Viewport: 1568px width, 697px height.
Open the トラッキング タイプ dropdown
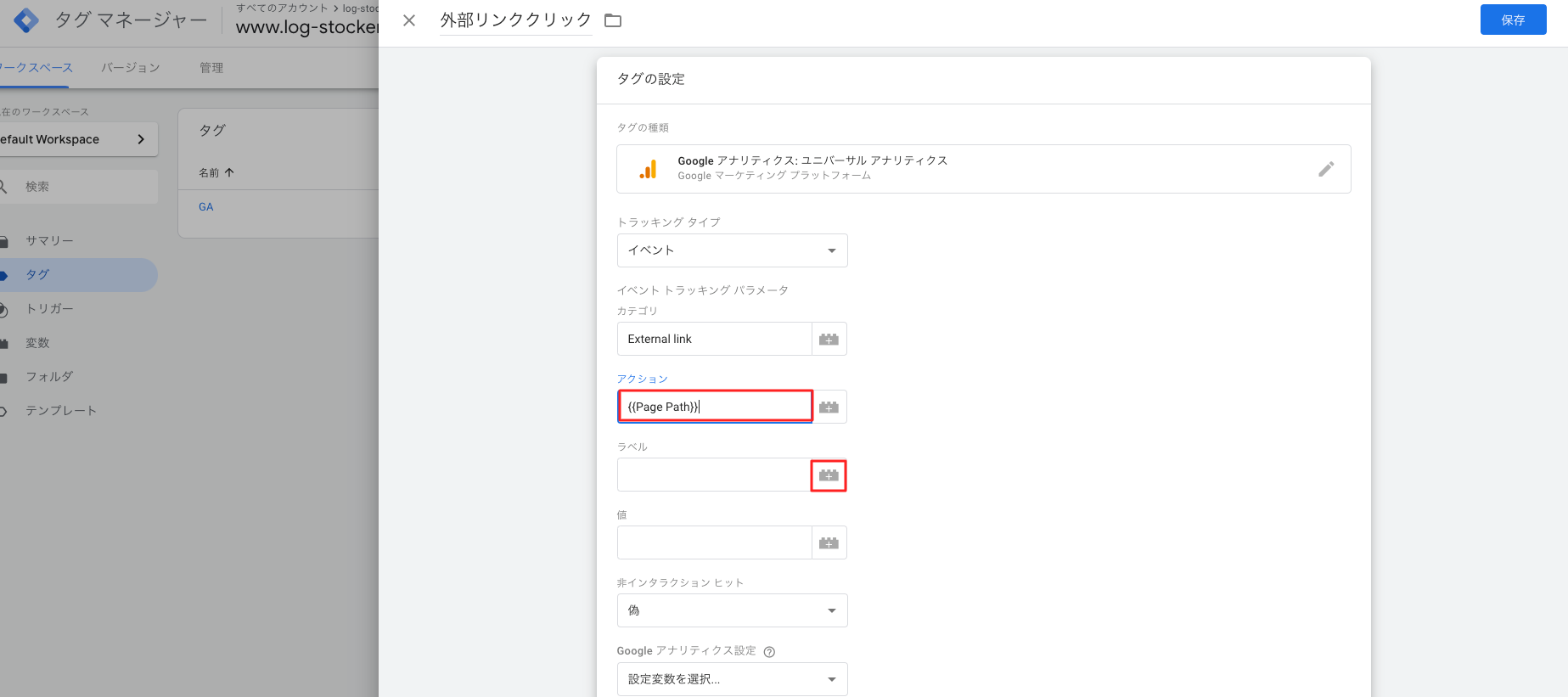tap(732, 250)
